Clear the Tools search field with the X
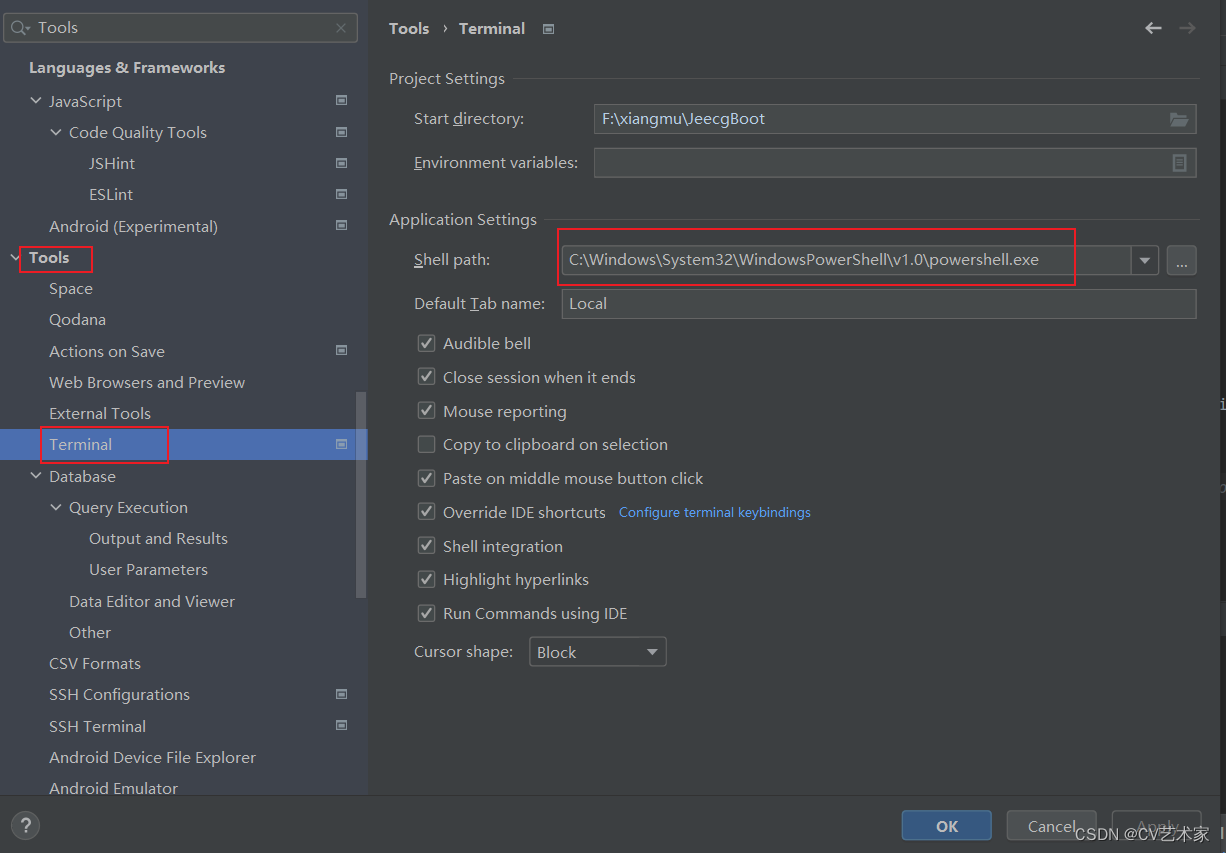1226x853 pixels. [x=340, y=27]
